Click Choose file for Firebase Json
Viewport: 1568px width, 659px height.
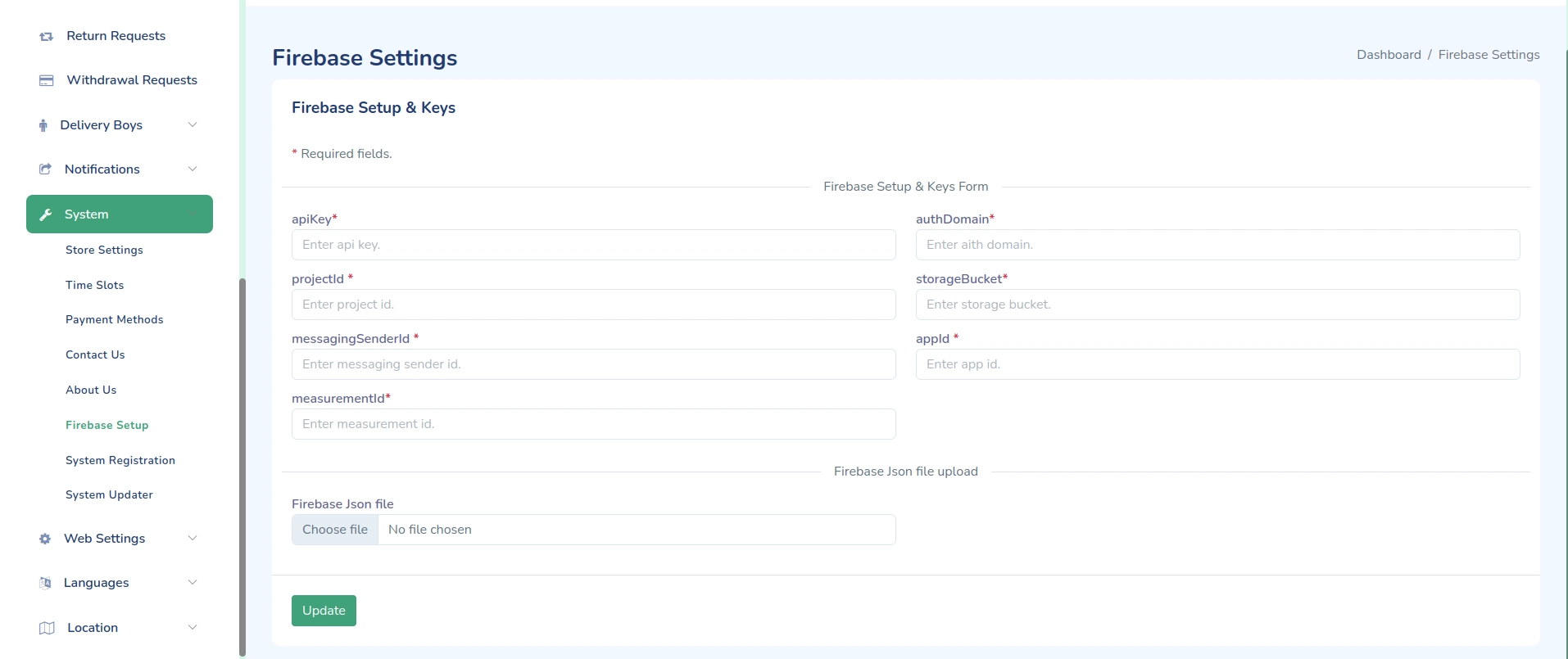pyautogui.click(x=335, y=530)
